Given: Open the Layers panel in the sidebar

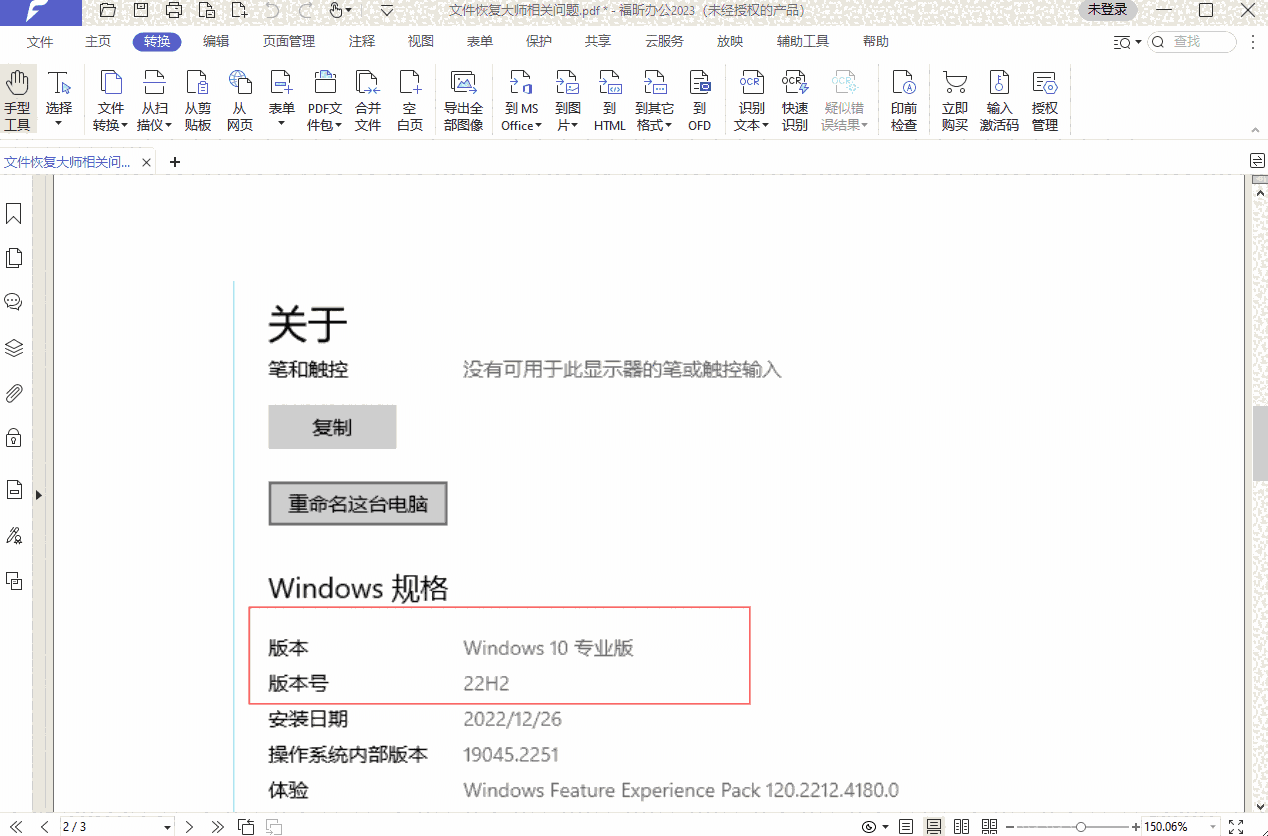Looking at the screenshot, I should pos(14,347).
